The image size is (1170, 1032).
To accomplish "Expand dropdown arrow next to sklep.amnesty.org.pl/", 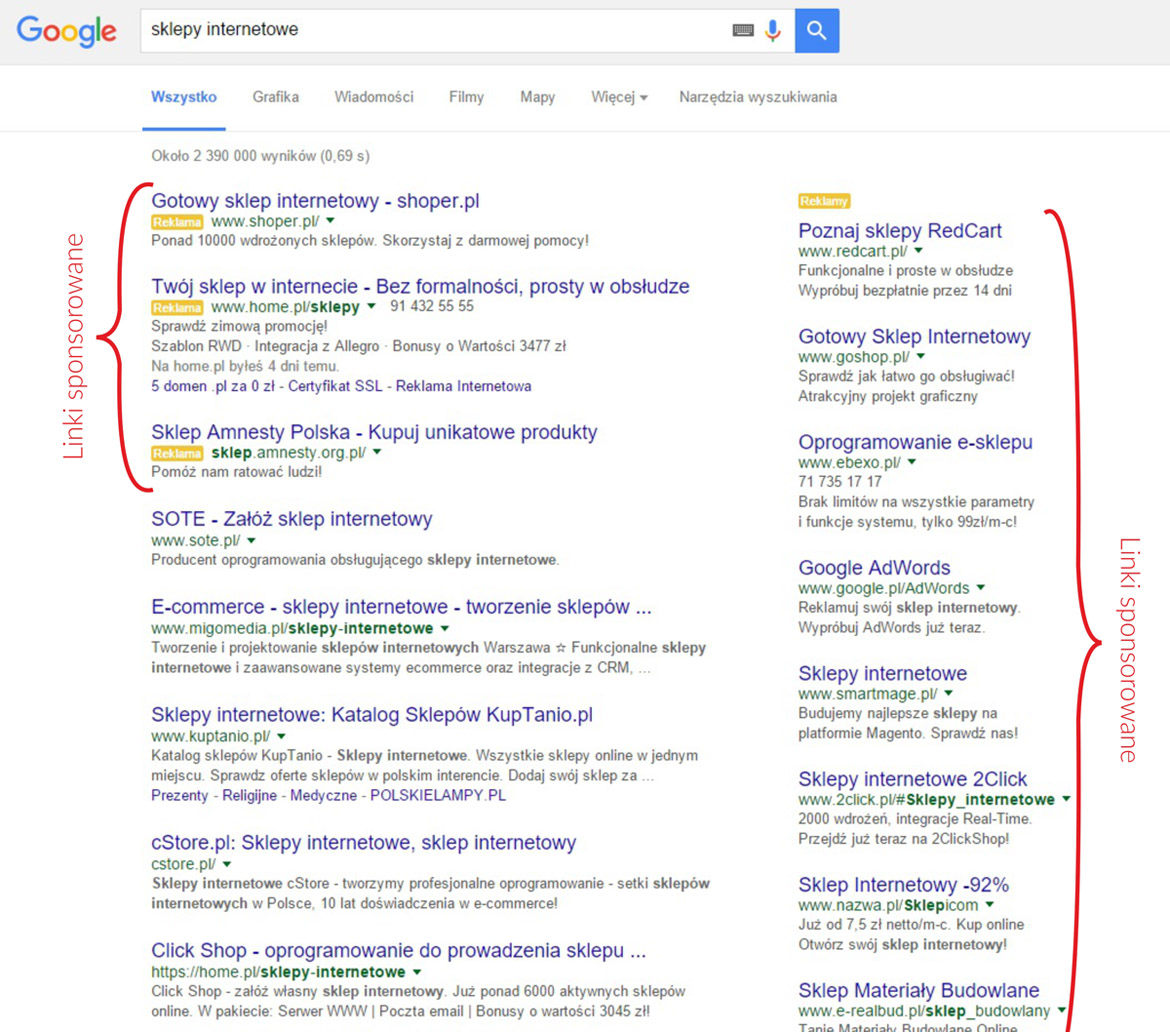I will click(377, 452).
